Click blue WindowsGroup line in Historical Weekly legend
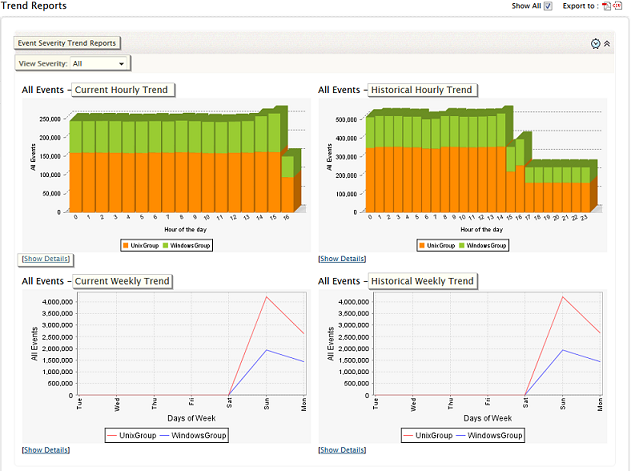 [460, 436]
